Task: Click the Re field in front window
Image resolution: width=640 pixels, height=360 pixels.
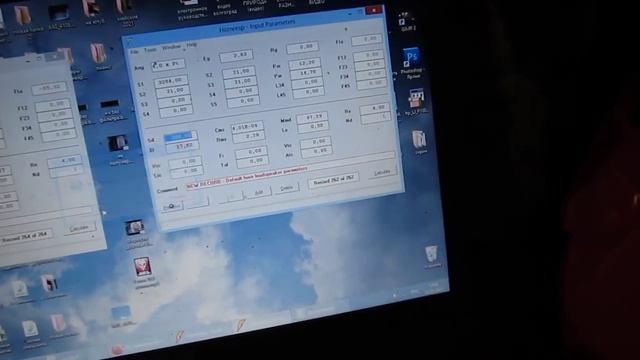Action: click(x=375, y=109)
